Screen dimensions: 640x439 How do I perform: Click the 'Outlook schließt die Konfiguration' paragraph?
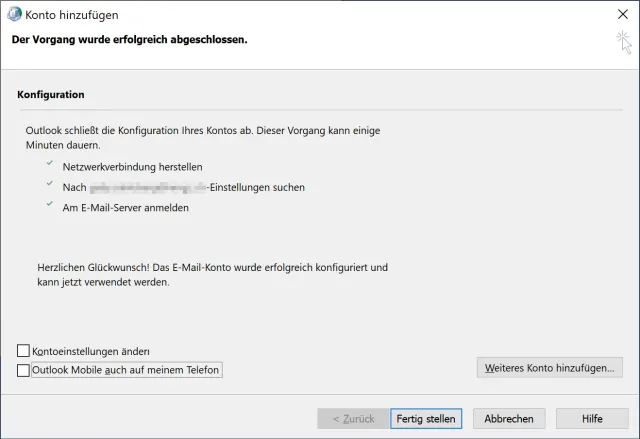point(203,137)
